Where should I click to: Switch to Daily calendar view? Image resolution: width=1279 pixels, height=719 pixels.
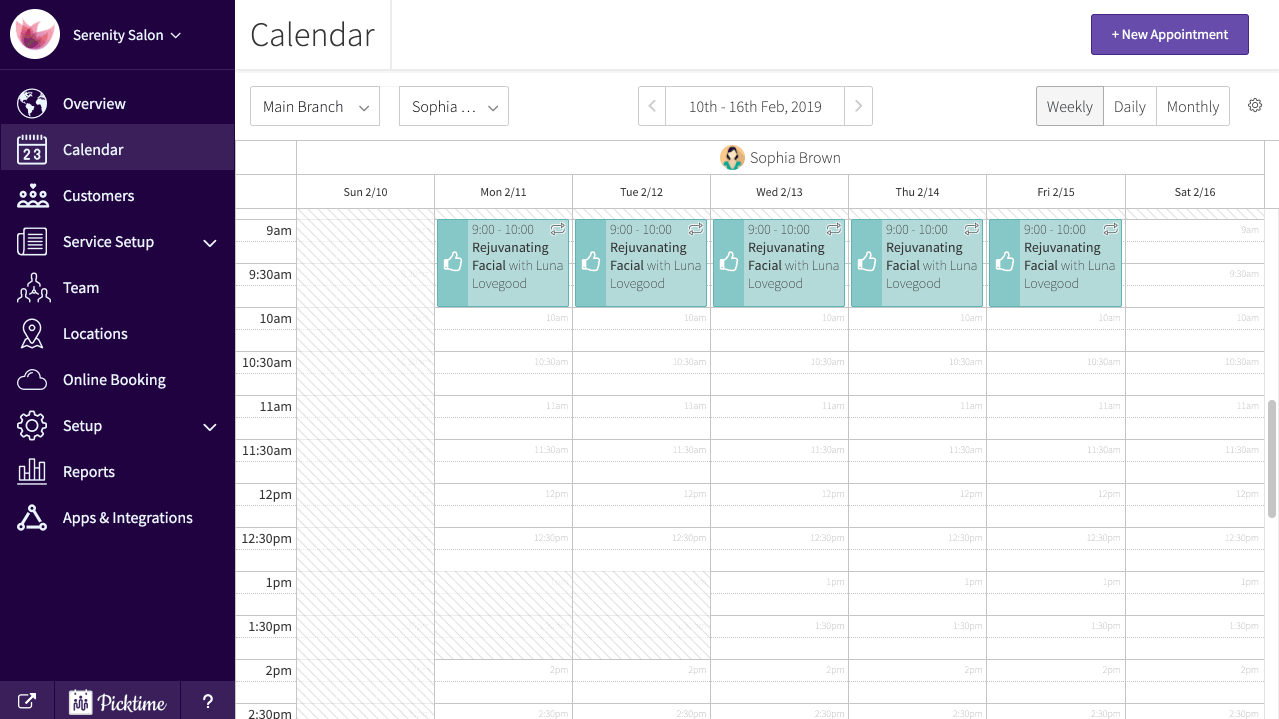(x=1129, y=106)
